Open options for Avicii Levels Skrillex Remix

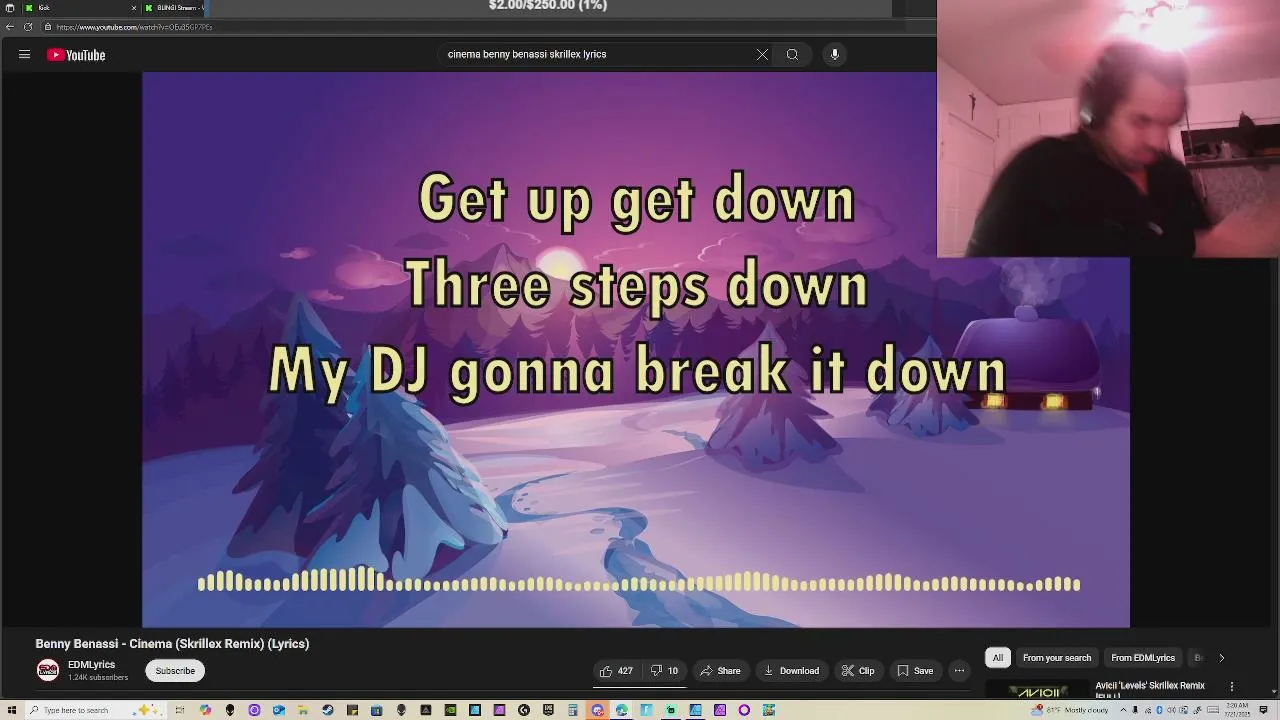tap(1232, 686)
